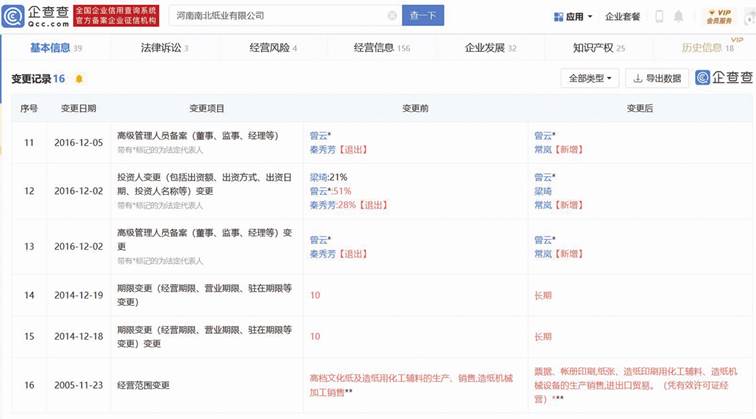The width and height of the screenshot is (756, 419).
Task: Click the 企业套餐 link
Action: tap(622, 17)
